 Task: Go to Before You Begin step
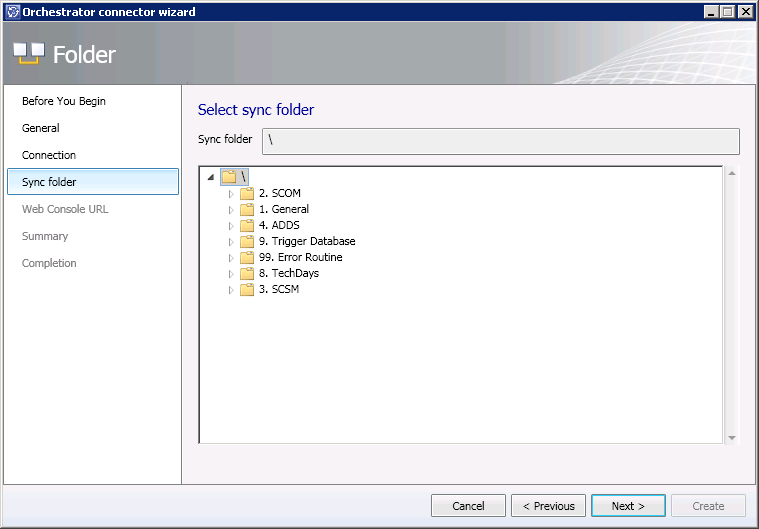(x=64, y=101)
